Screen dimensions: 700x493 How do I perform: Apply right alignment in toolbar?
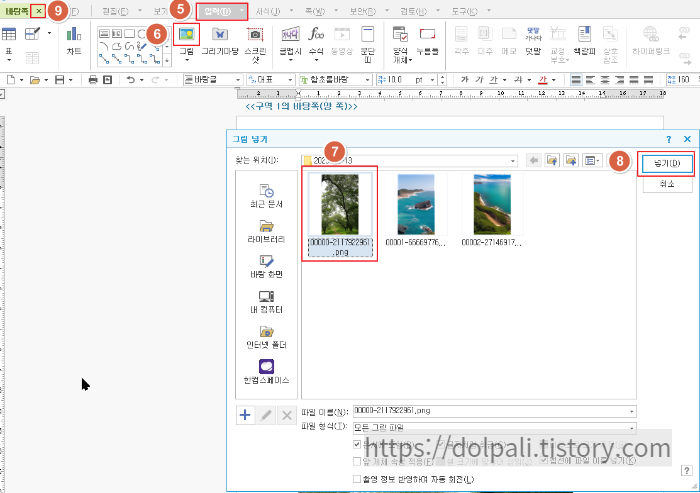[x=619, y=80]
